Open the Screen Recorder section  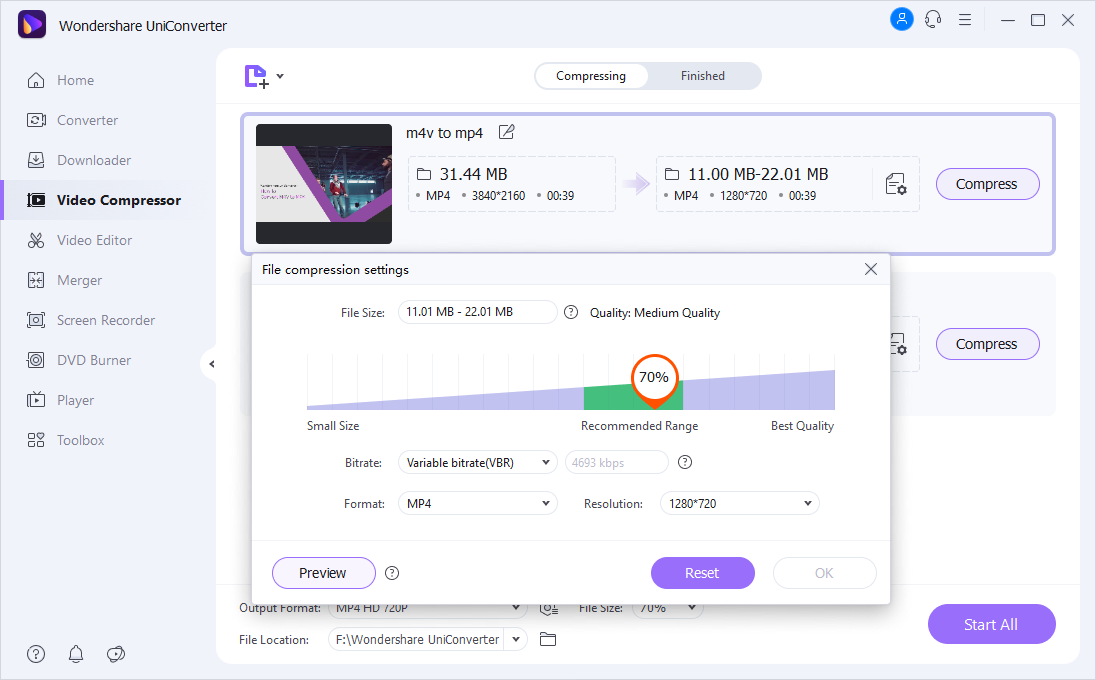tap(91, 320)
